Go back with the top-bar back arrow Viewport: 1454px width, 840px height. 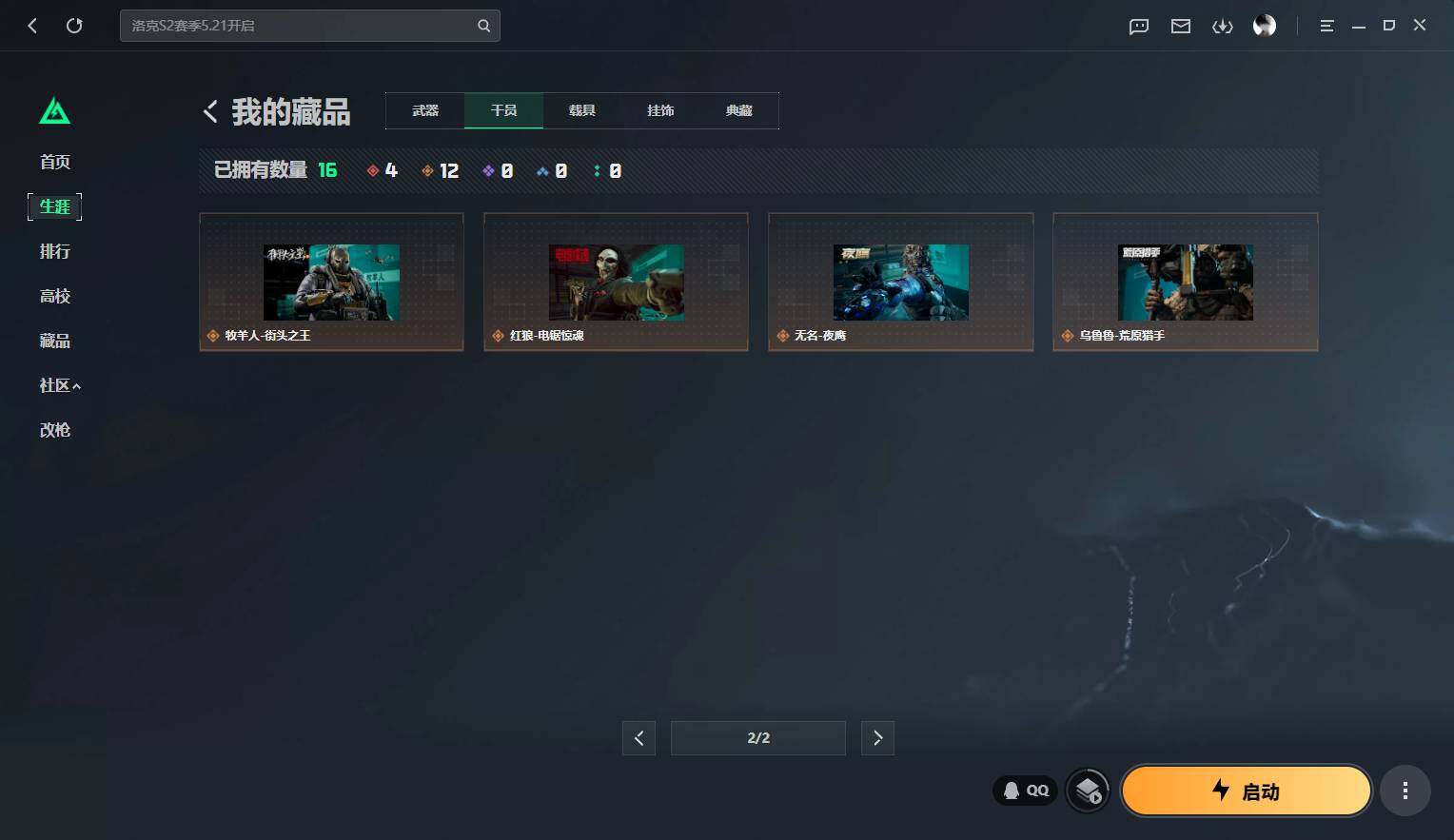32,26
